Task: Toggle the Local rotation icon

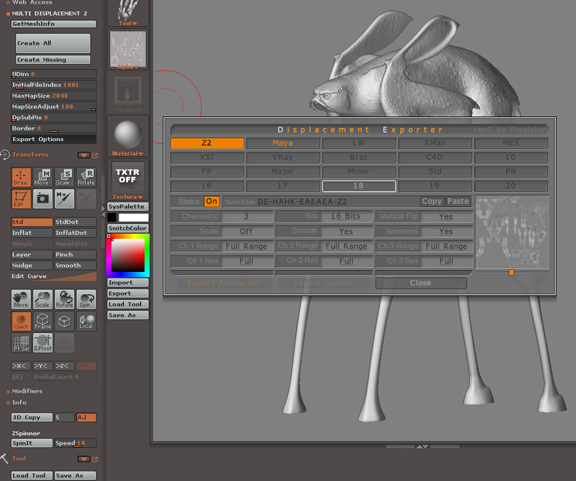Action: tap(86, 321)
